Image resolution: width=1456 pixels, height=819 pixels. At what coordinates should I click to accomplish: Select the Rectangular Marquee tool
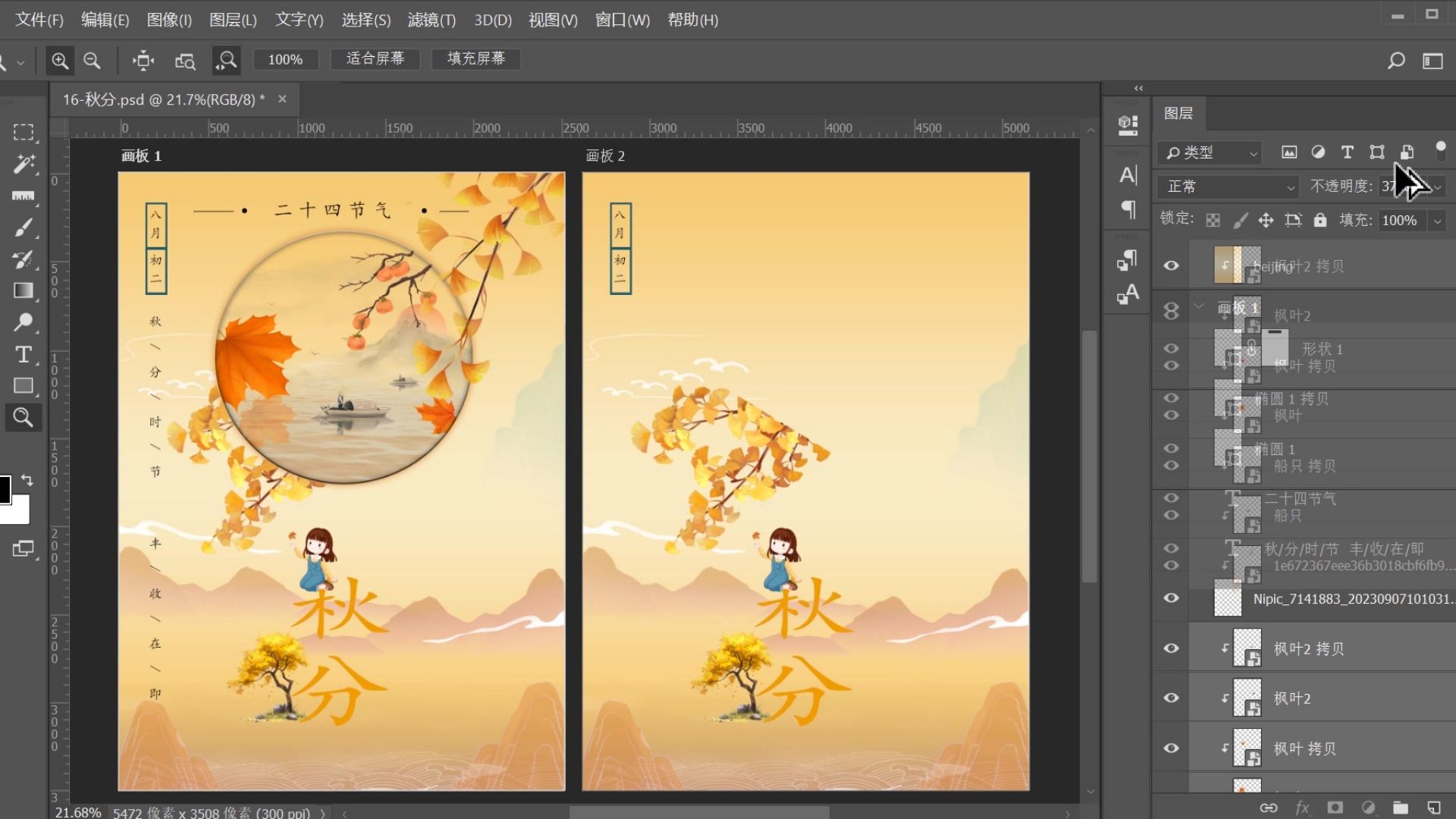[x=23, y=131]
